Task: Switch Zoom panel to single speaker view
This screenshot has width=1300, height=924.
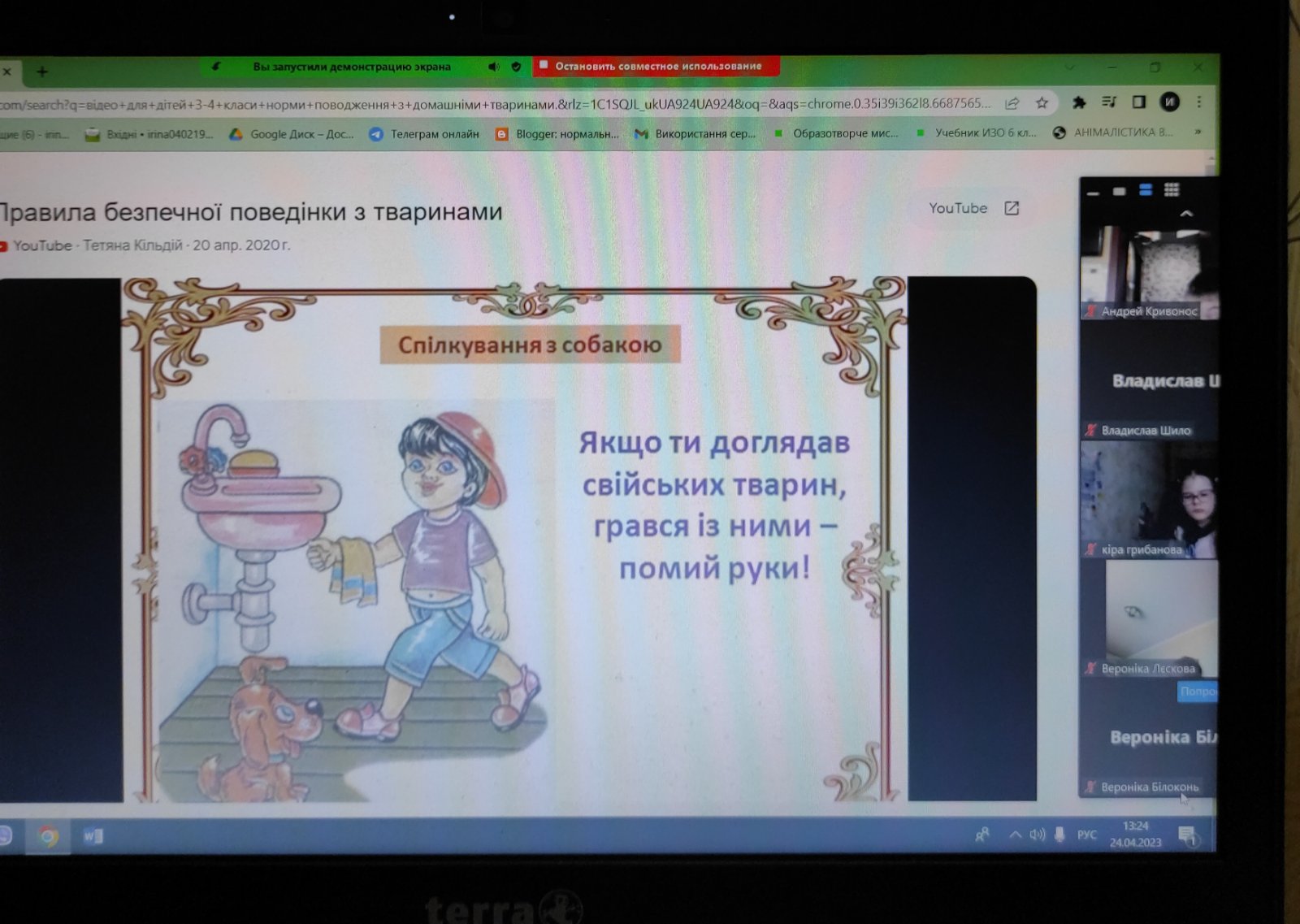Action: [1119, 191]
